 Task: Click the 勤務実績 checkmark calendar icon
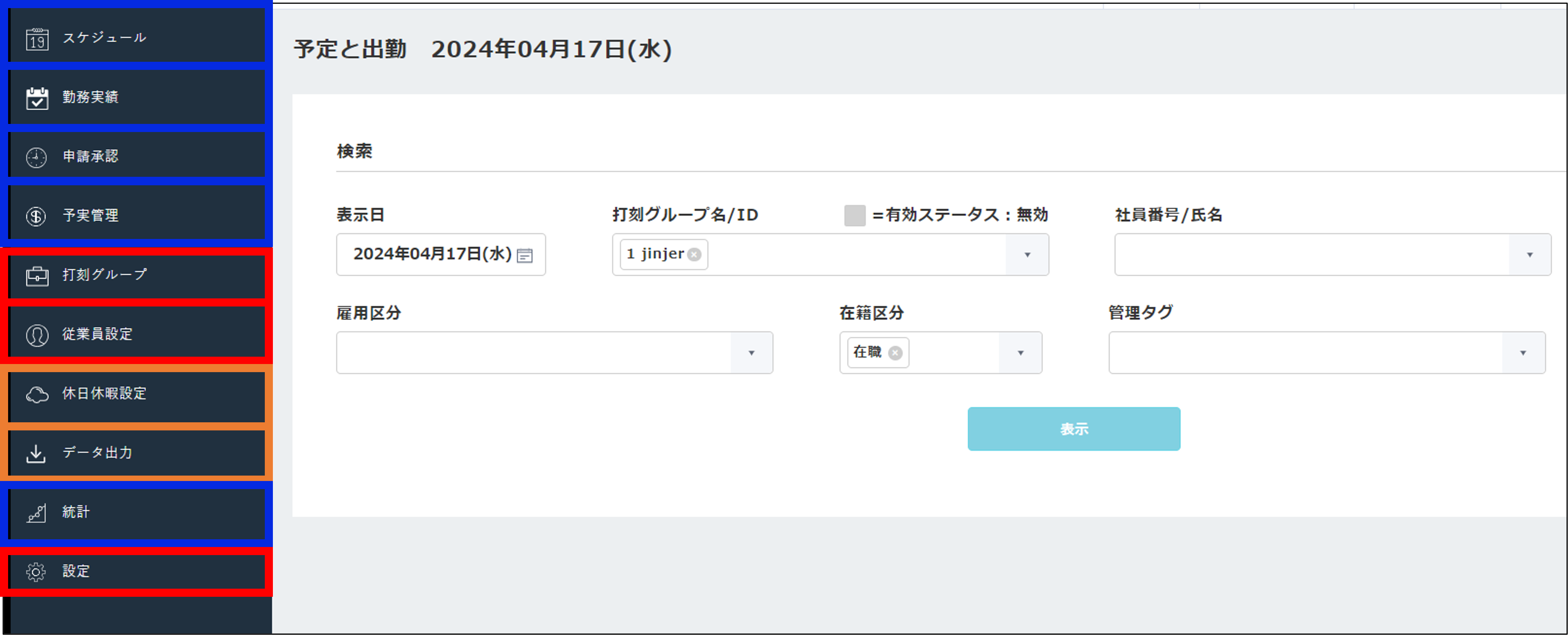(x=37, y=98)
